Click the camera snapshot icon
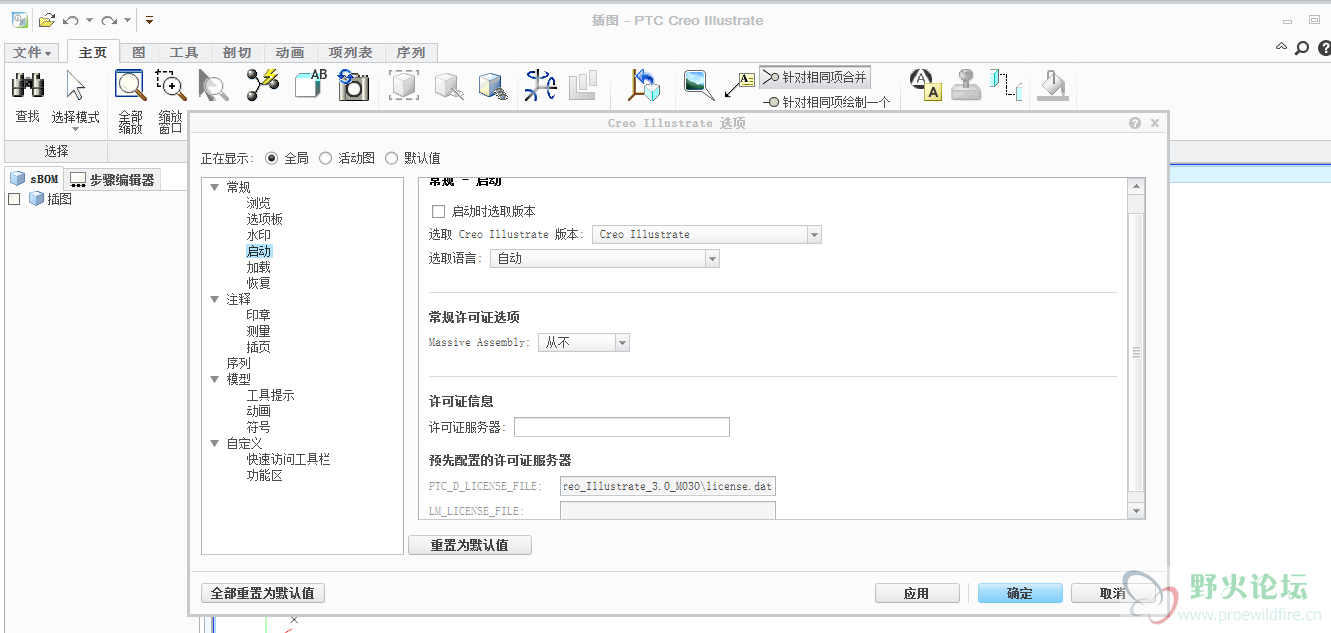The image size is (1331, 633). [x=353, y=86]
